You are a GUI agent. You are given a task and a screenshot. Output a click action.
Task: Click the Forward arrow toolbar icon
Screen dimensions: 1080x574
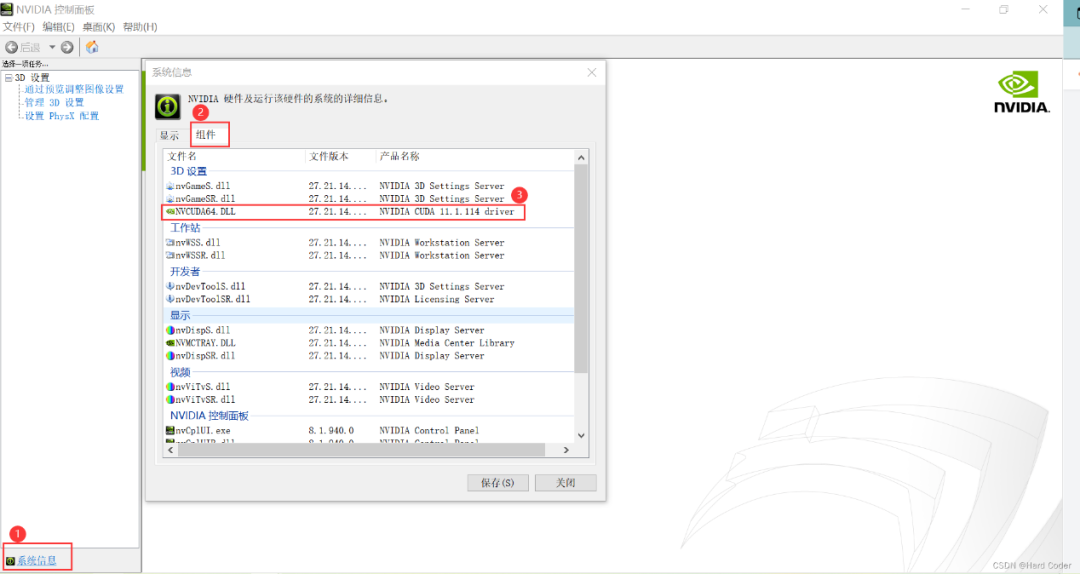click(67, 47)
